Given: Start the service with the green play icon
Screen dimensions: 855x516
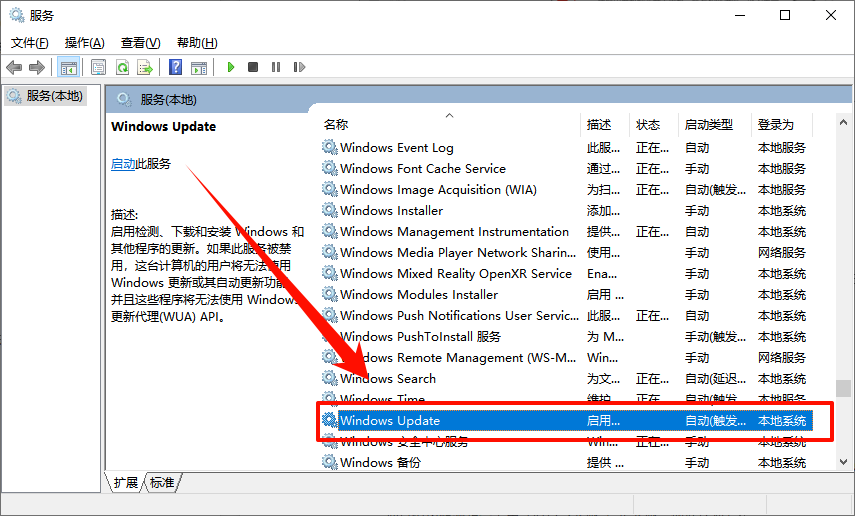Looking at the screenshot, I should 231,67.
